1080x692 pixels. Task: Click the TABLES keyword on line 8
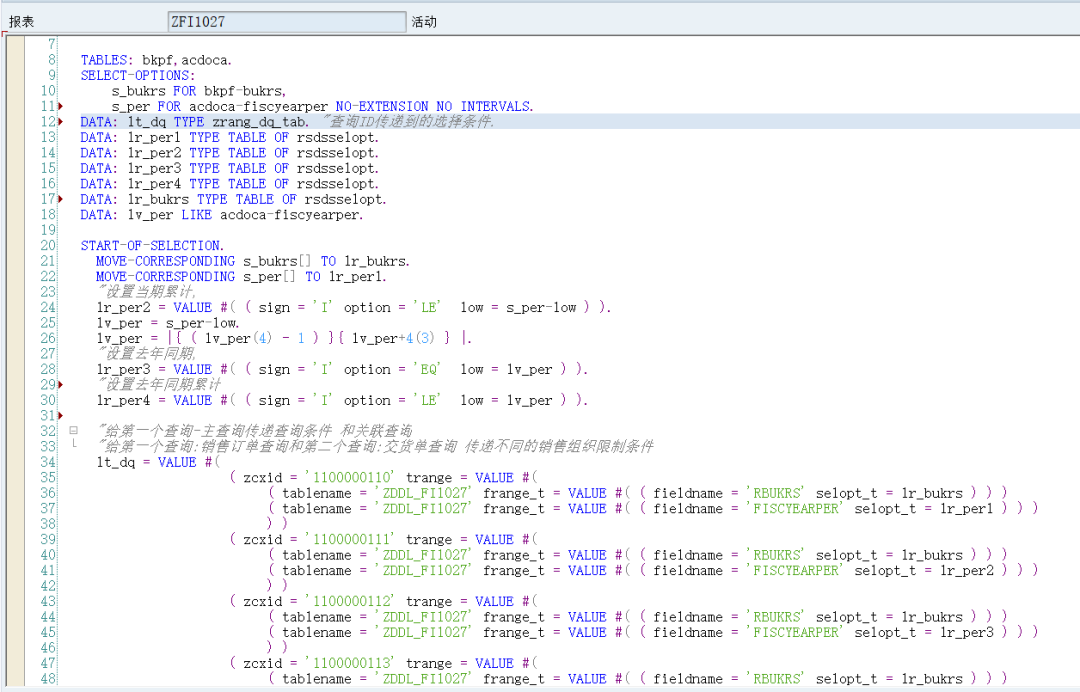107,61
